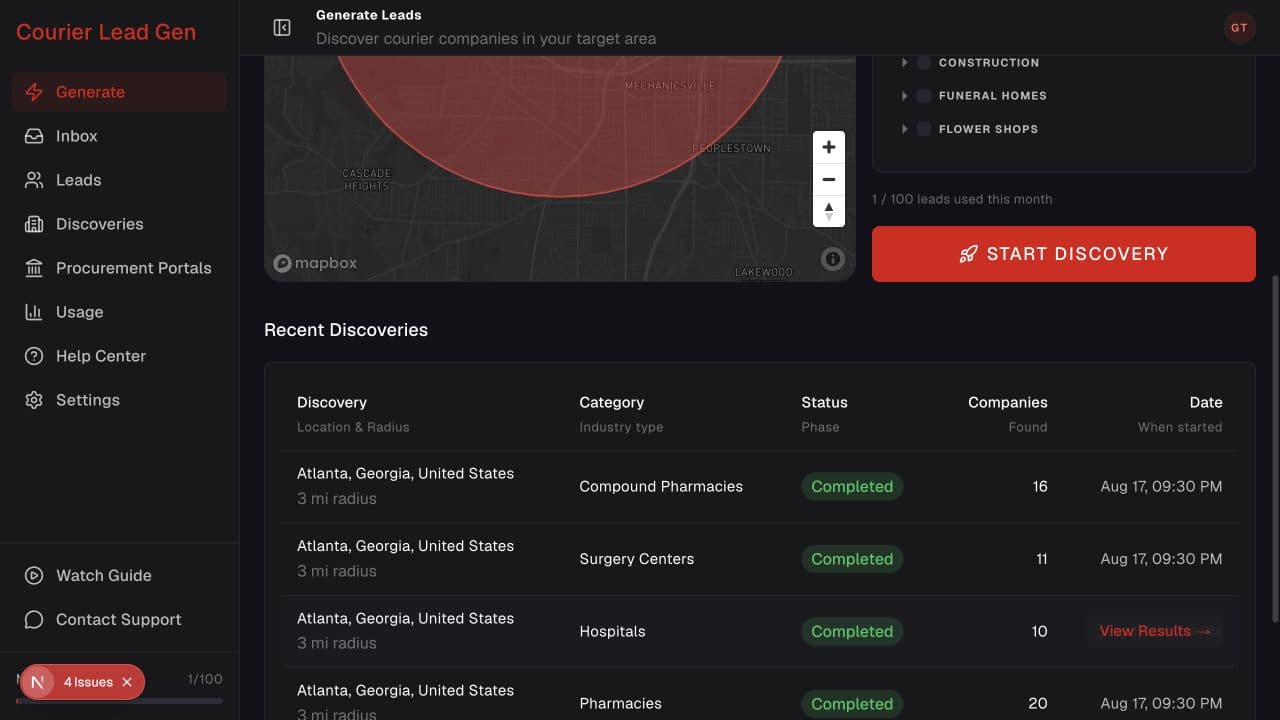This screenshot has width=1280, height=720.
Task: Zoom in on the map
Action: pyautogui.click(x=829, y=148)
